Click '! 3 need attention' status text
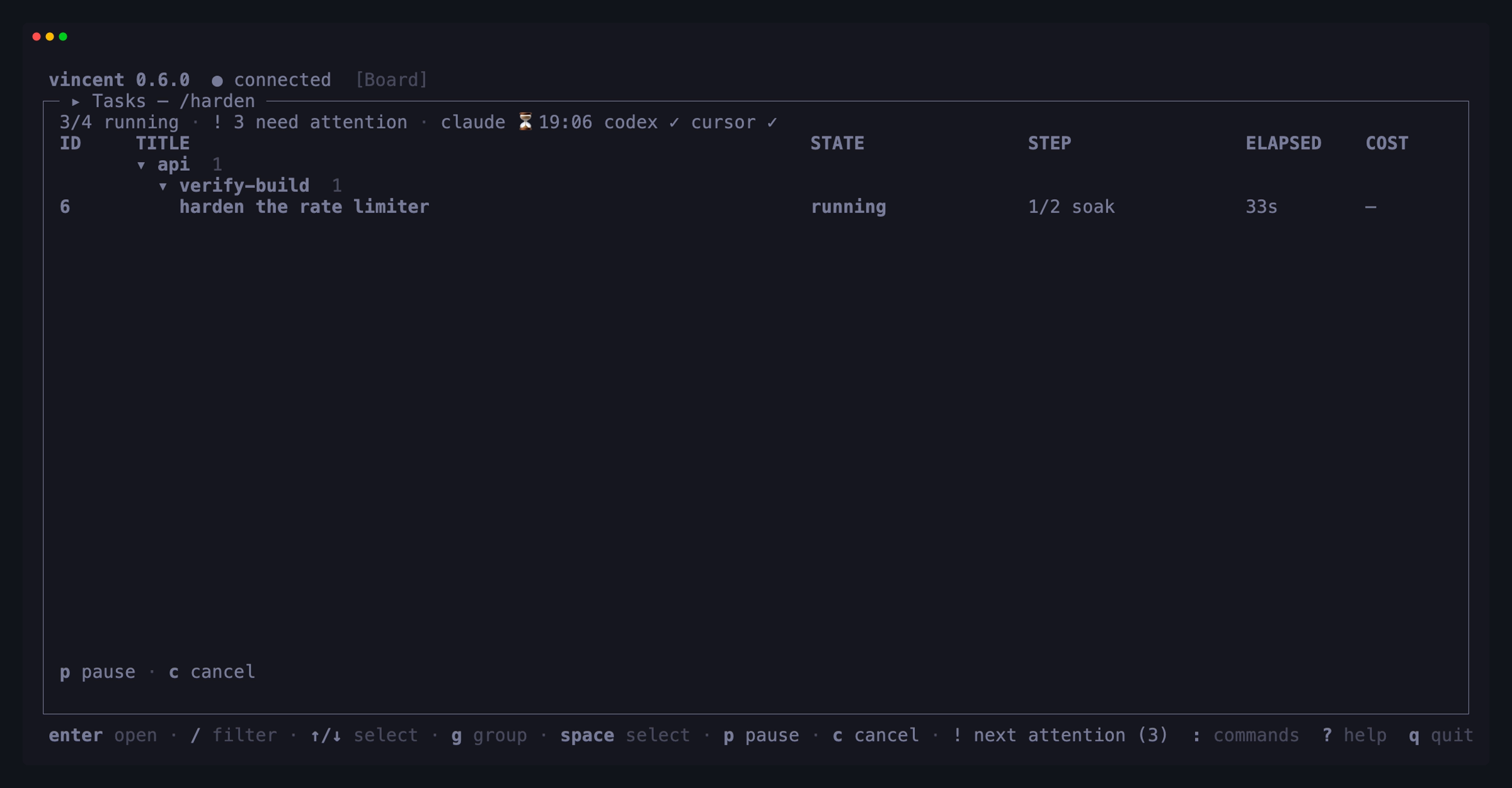This screenshot has width=1512, height=788. pyautogui.click(x=310, y=122)
